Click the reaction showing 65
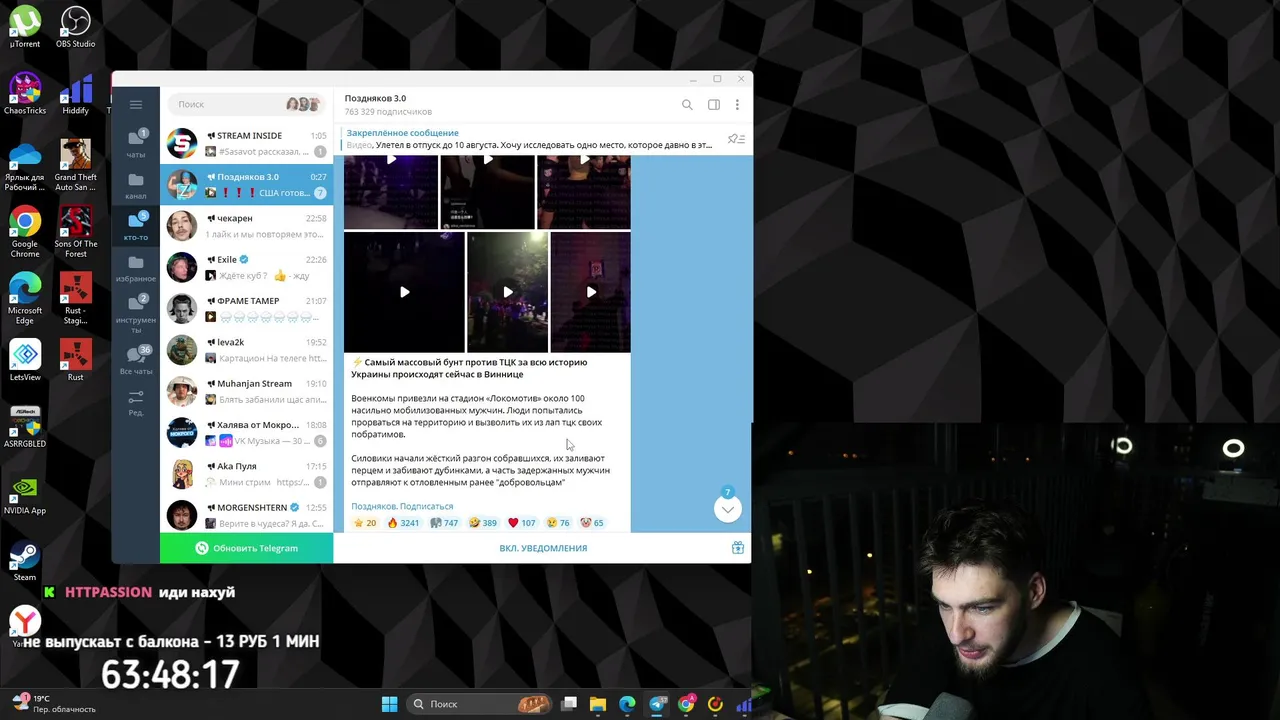This screenshot has width=1280, height=720. tap(592, 523)
